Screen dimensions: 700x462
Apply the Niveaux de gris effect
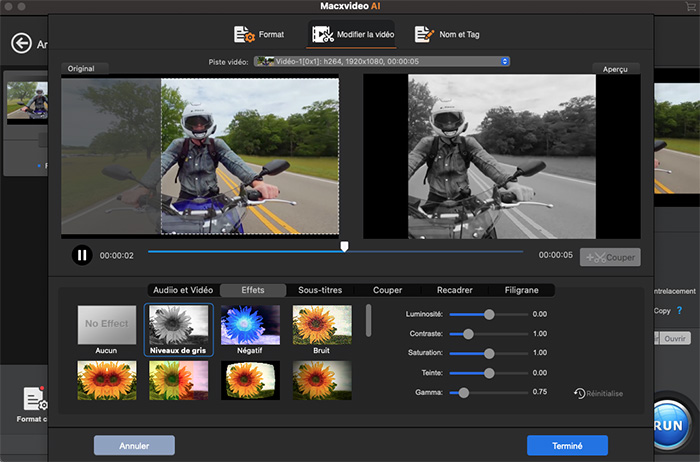(178, 325)
